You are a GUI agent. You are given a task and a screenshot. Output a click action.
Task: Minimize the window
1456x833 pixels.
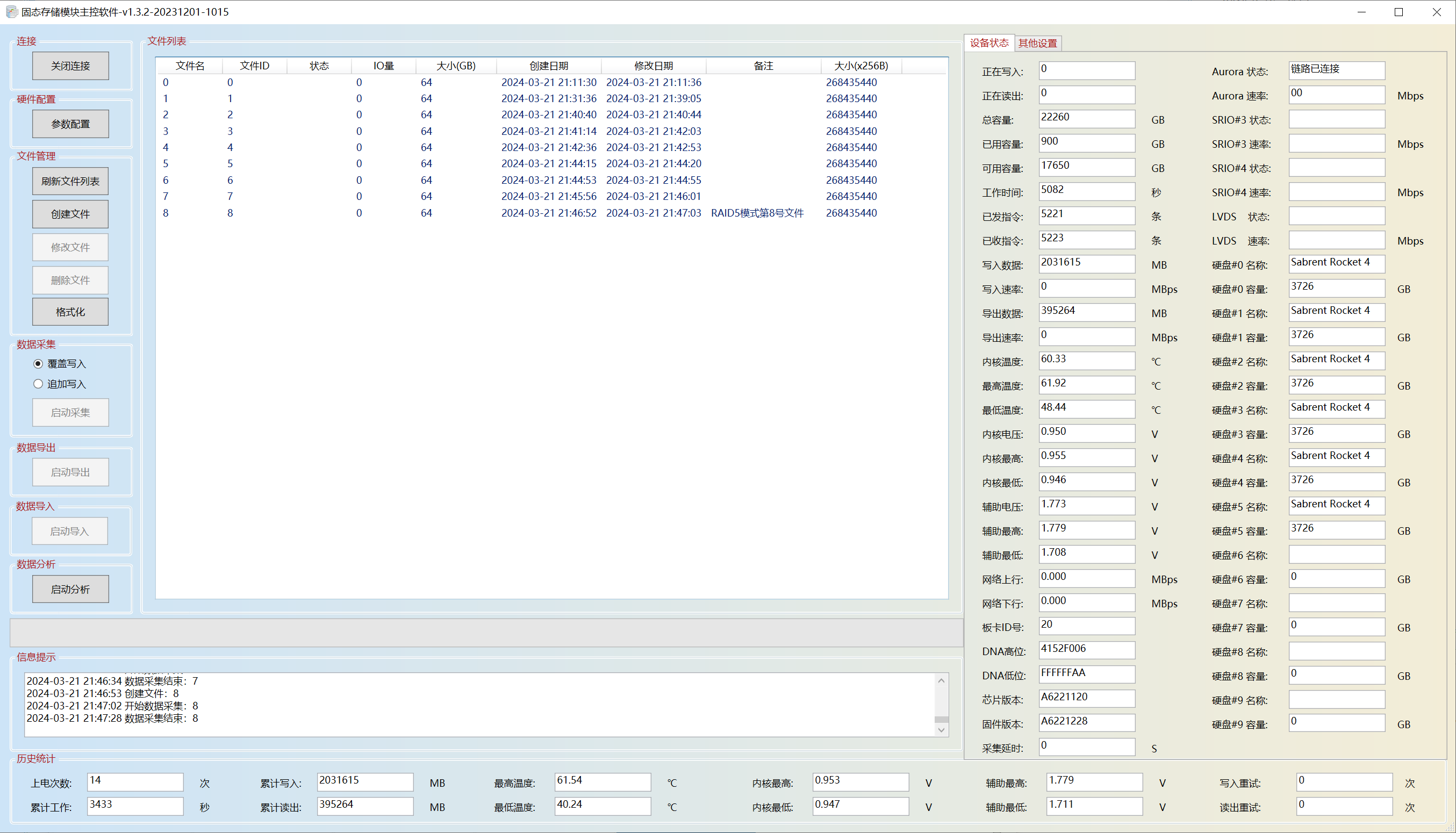(1361, 12)
